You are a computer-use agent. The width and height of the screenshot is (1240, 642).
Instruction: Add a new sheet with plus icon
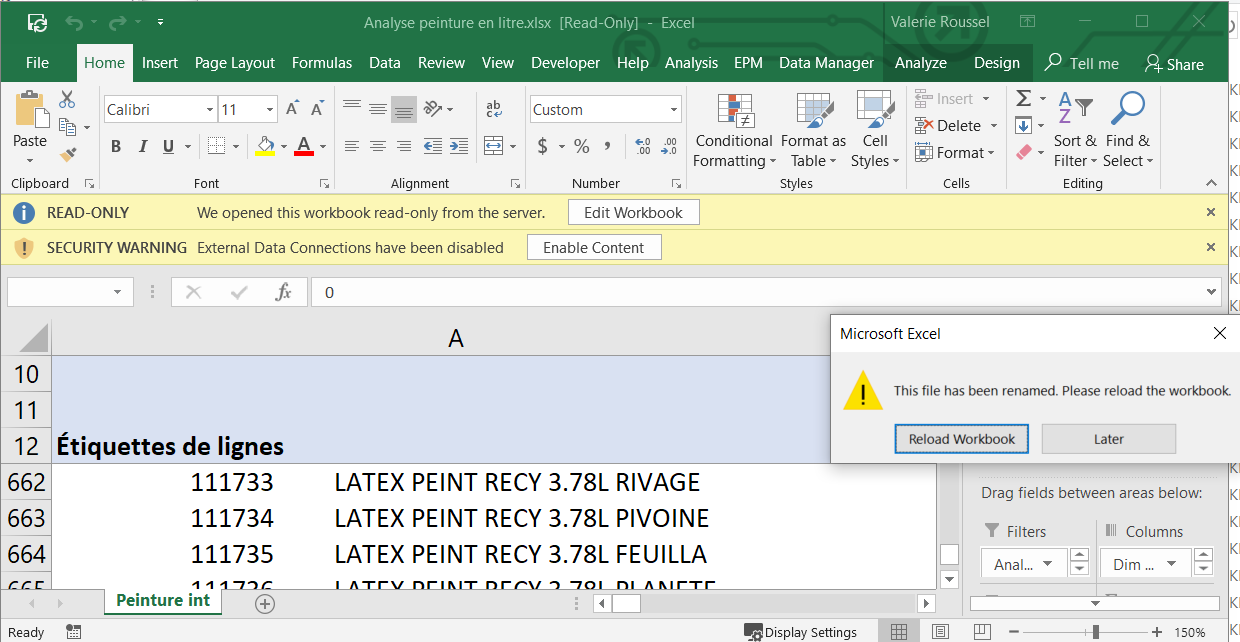(265, 604)
